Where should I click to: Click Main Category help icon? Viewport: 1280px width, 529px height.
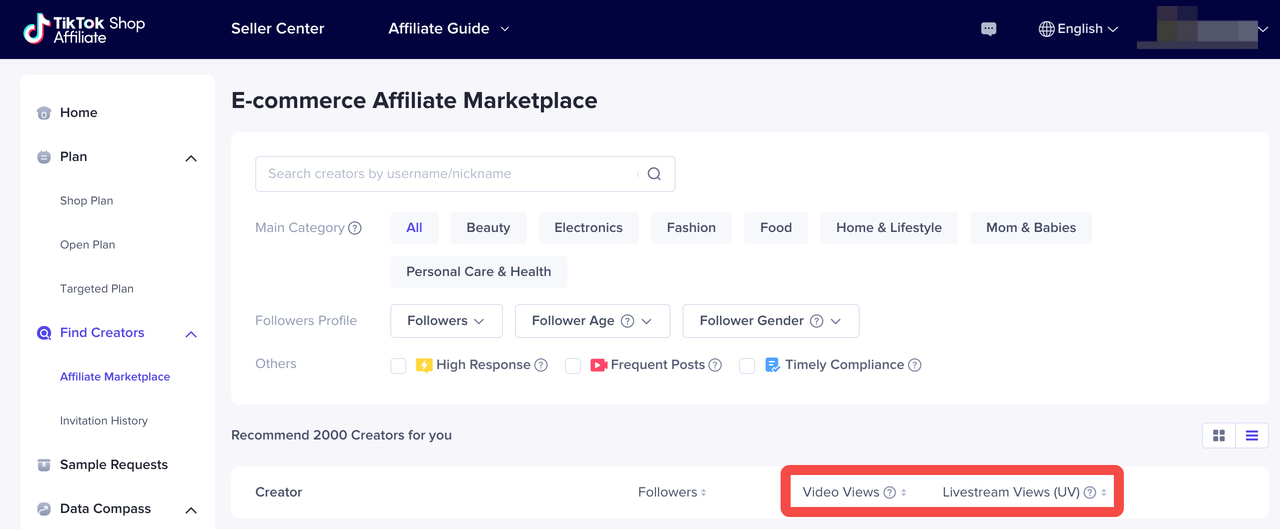pyautogui.click(x=355, y=228)
